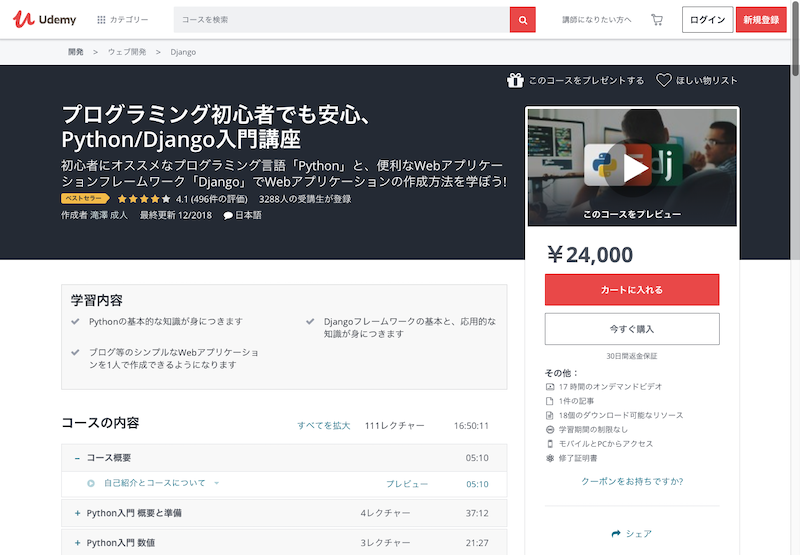Click the 18個のダウンロード可能なリソース file icon
This screenshot has height=555, width=800.
tap(549, 415)
